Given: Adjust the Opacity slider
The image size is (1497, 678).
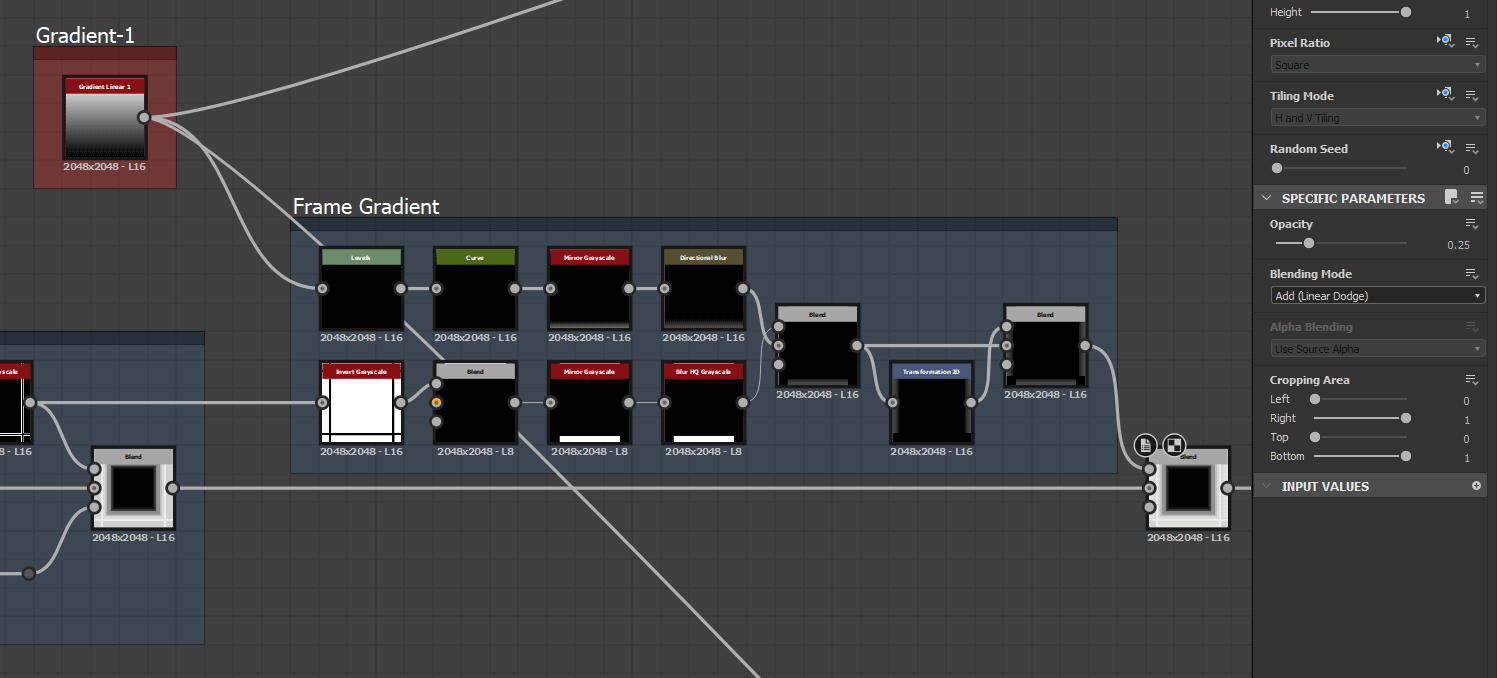Looking at the screenshot, I should [x=1308, y=243].
